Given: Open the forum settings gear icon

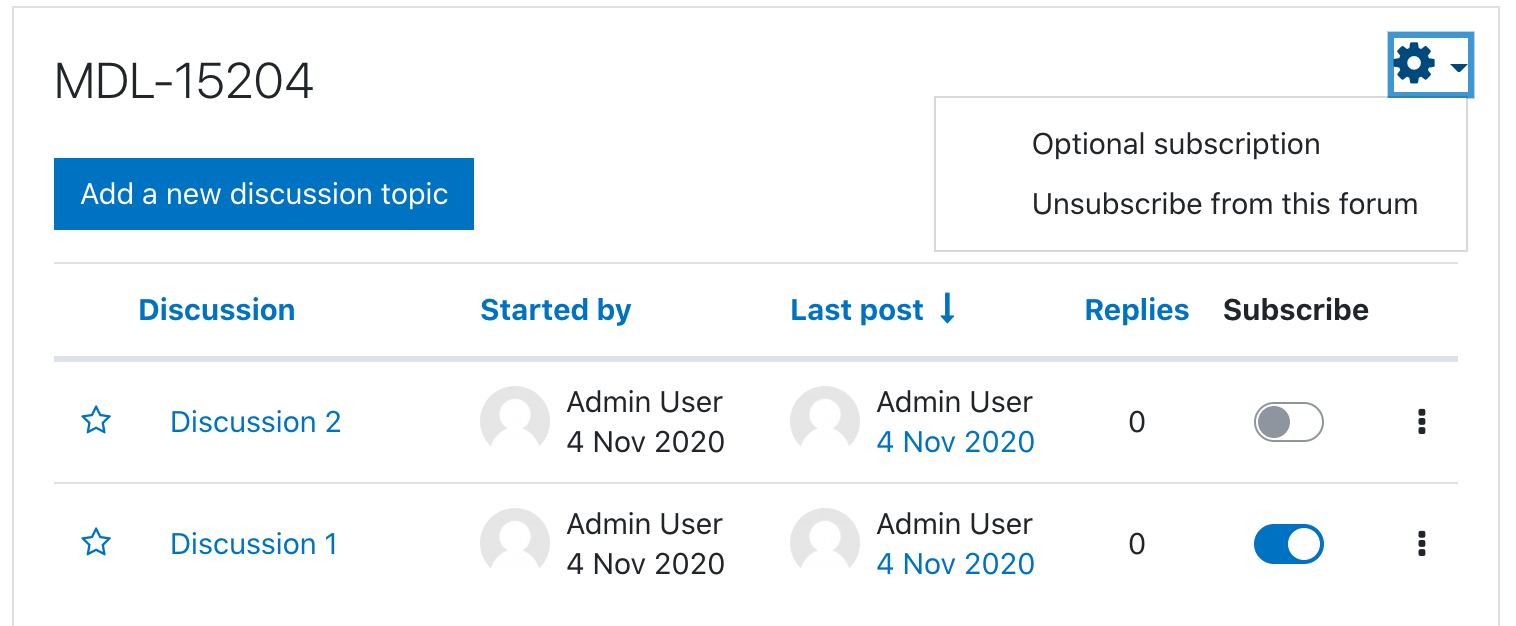Looking at the screenshot, I should point(1414,64).
